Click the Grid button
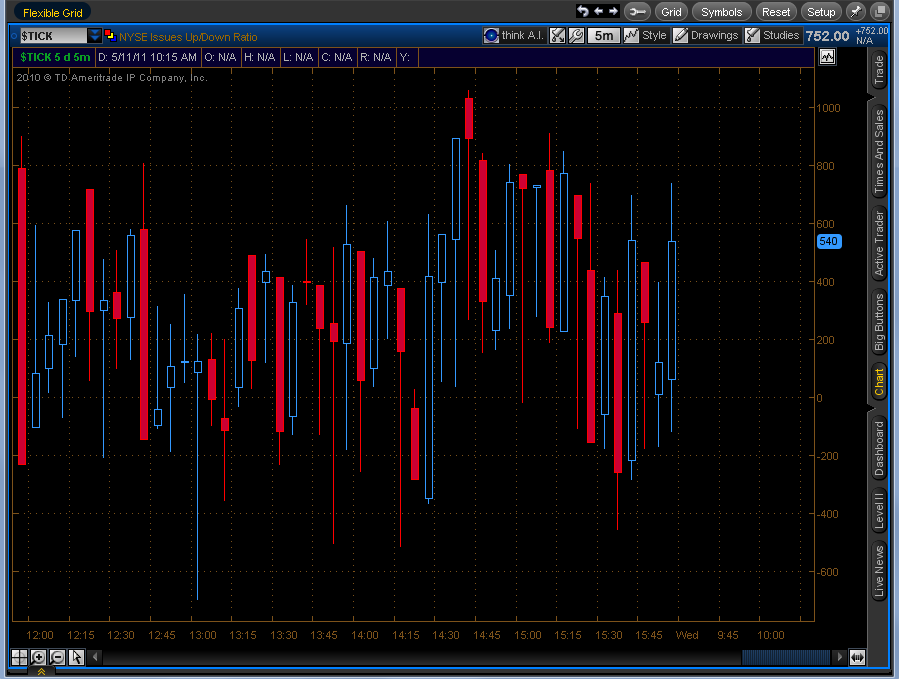 click(671, 11)
